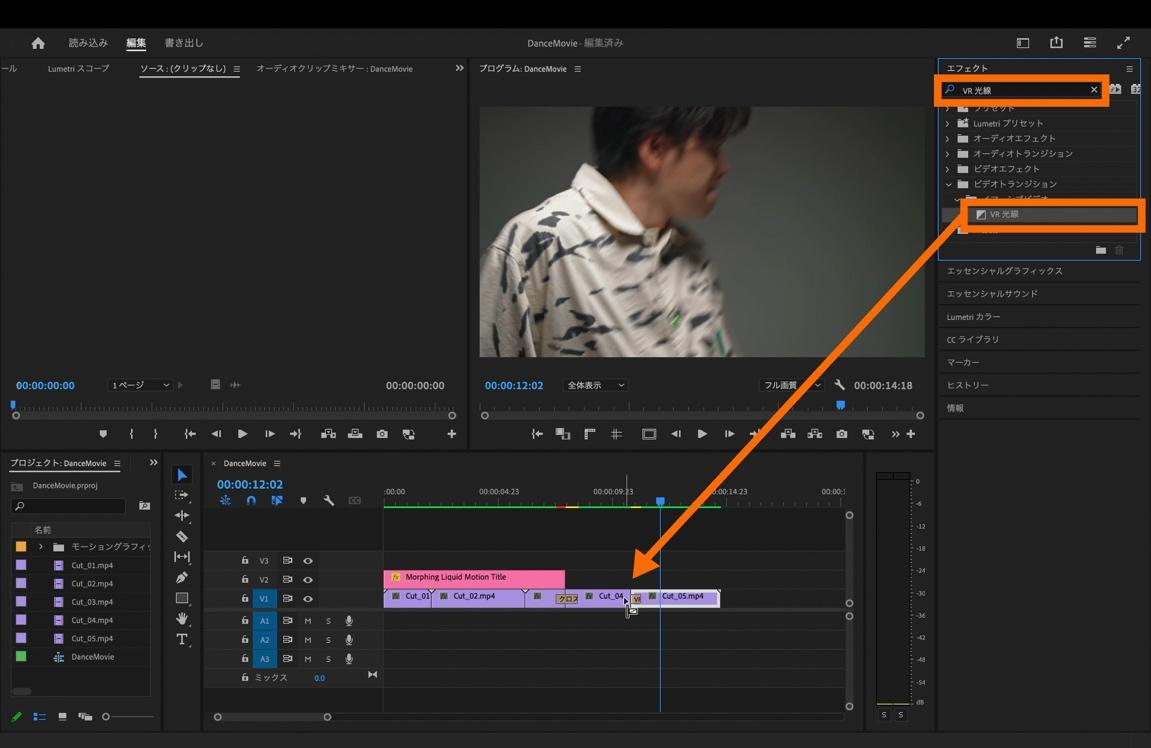Play the Program monitor sequence
Image resolution: width=1151 pixels, height=748 pixels.
(x=702, y=434)
